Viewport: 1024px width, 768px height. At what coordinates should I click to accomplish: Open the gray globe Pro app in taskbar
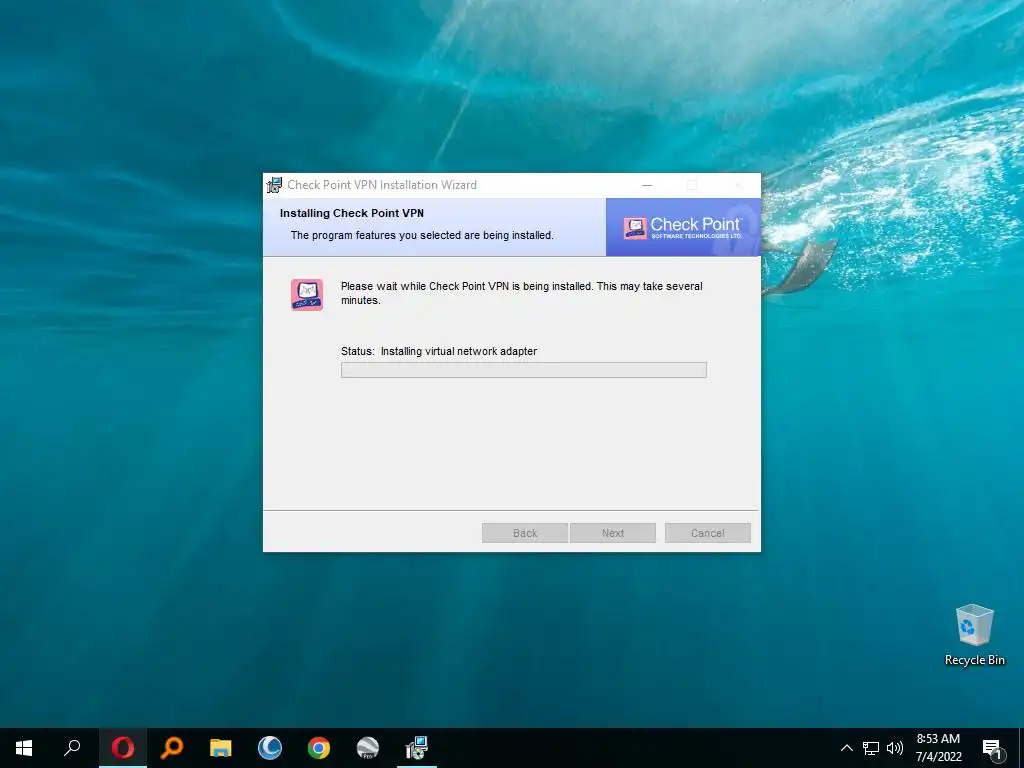point(368,748)
